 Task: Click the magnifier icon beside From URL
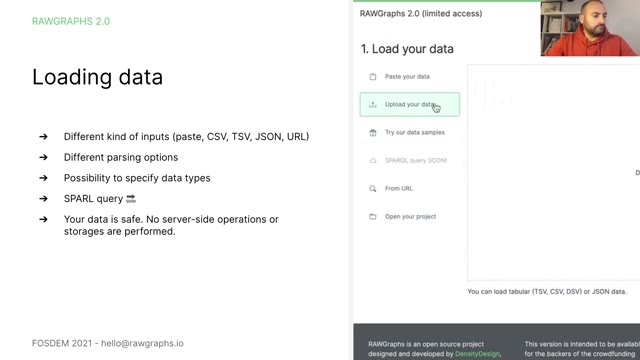(x=373, y=189)
